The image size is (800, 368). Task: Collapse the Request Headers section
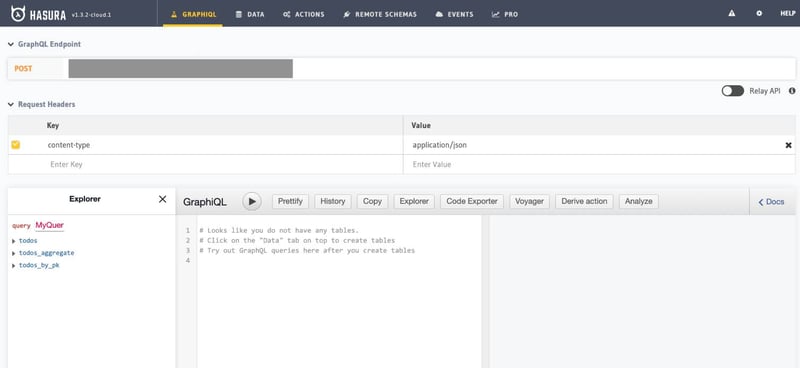click(x=11, y=105)
